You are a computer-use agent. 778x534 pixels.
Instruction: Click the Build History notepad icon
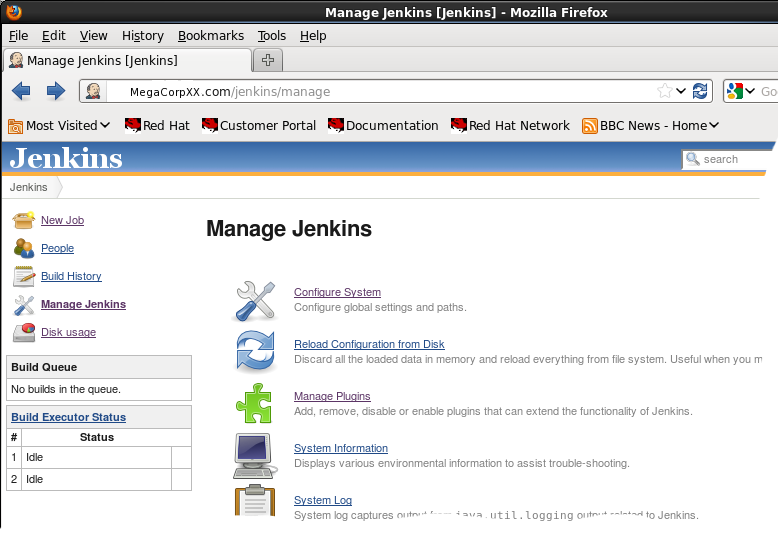(23, 276)
